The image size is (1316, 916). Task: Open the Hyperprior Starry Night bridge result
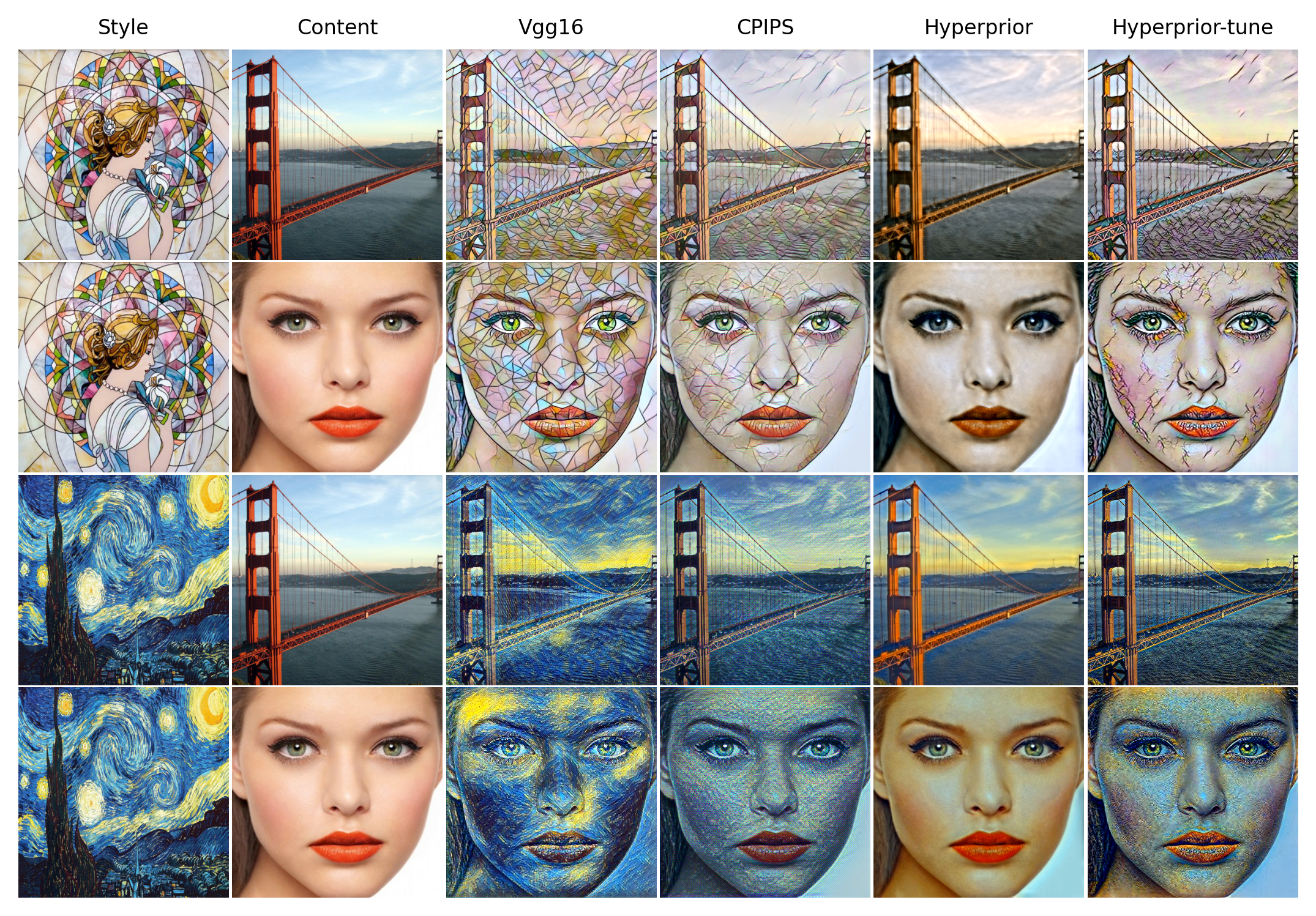pos(979,580)
